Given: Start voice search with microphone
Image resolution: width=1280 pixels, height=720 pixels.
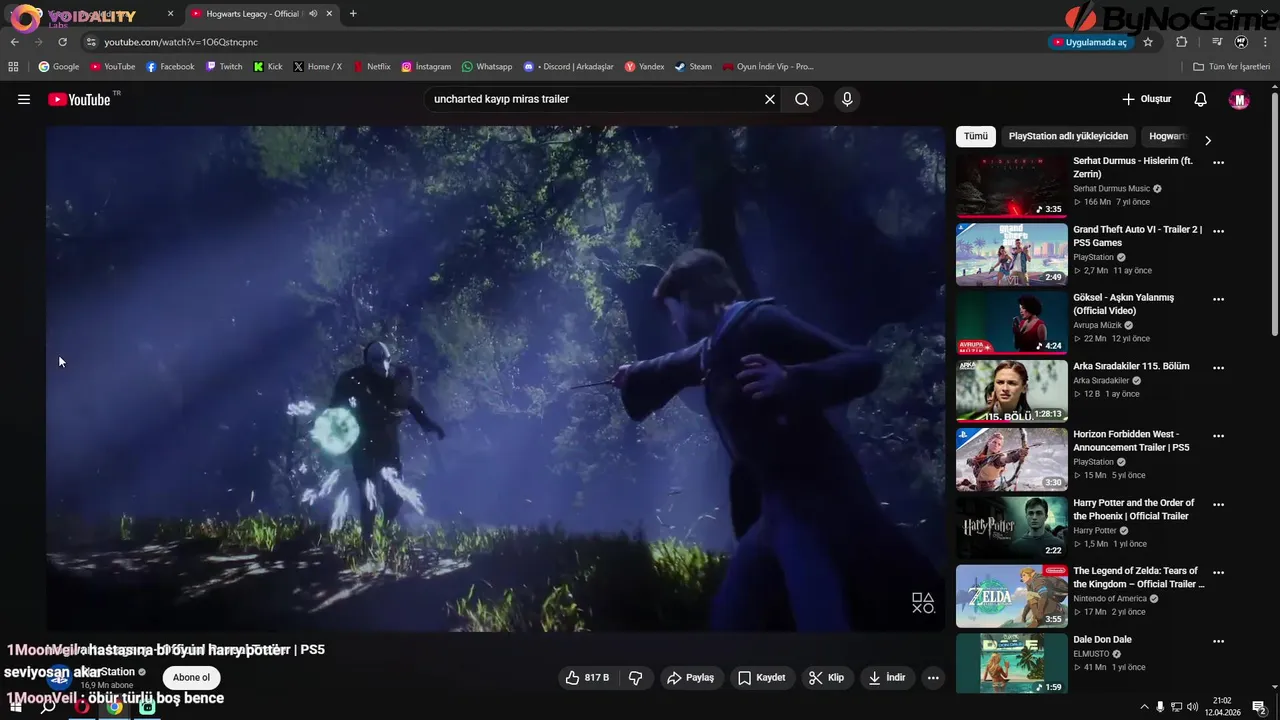Looking at the screenshot, I should point(847,99).
